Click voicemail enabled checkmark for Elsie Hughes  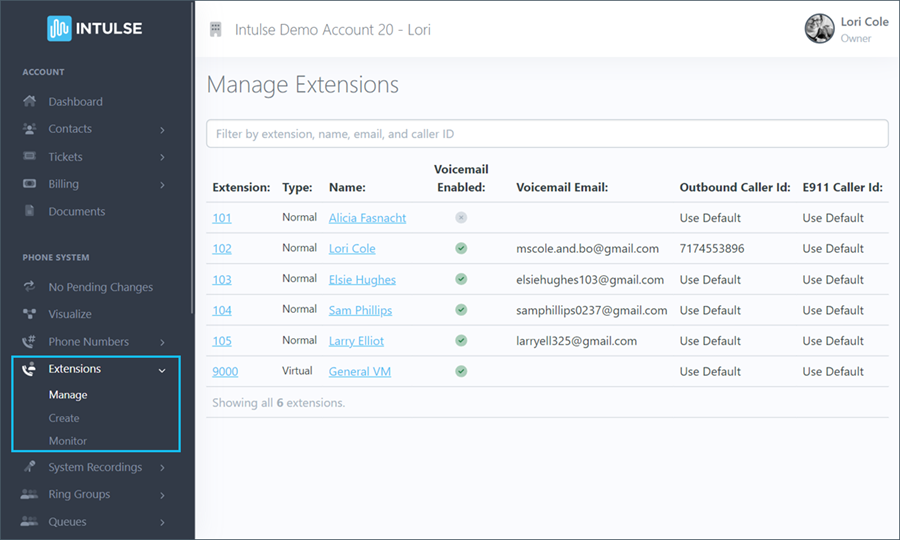click(x=461, y=279)
